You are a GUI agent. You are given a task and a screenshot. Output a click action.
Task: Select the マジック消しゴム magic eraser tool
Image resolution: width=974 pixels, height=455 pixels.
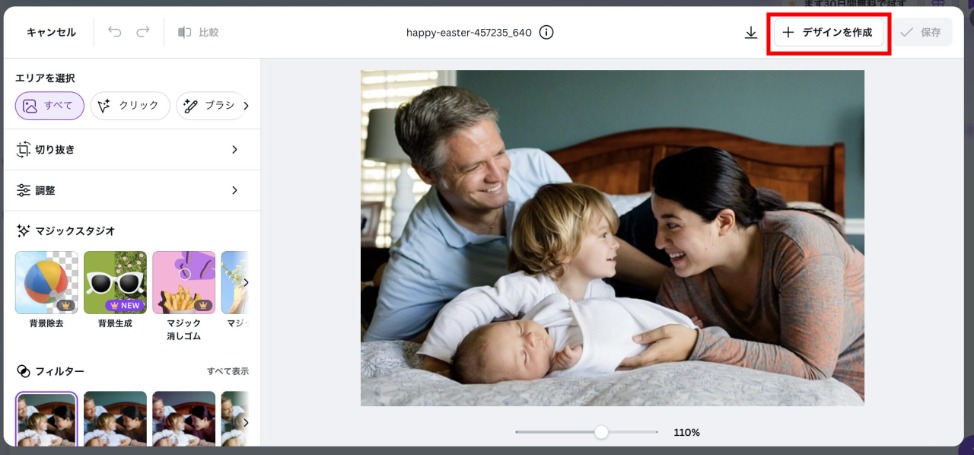(x=184, y=282)
